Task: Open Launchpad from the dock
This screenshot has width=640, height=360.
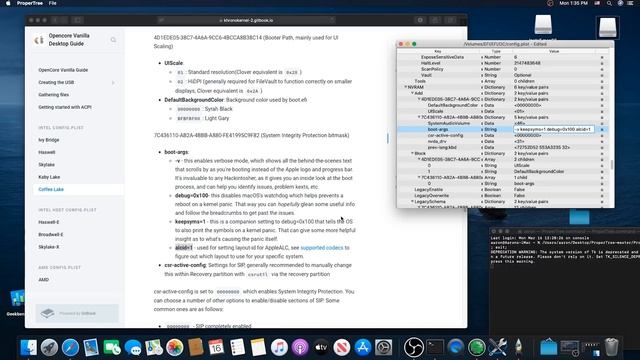Action: [x=49, y=347]
